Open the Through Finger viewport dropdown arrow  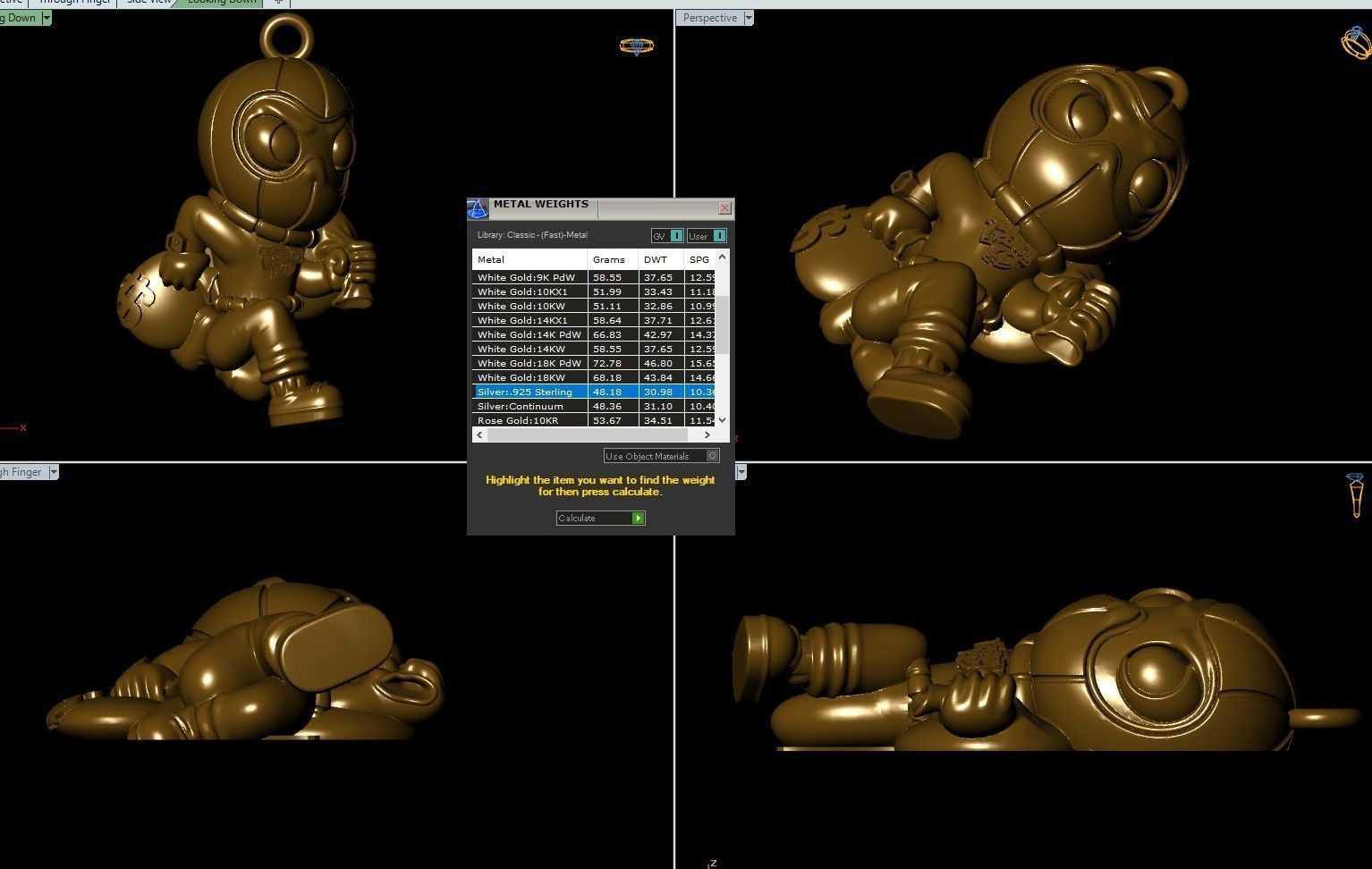pos(54,472)
